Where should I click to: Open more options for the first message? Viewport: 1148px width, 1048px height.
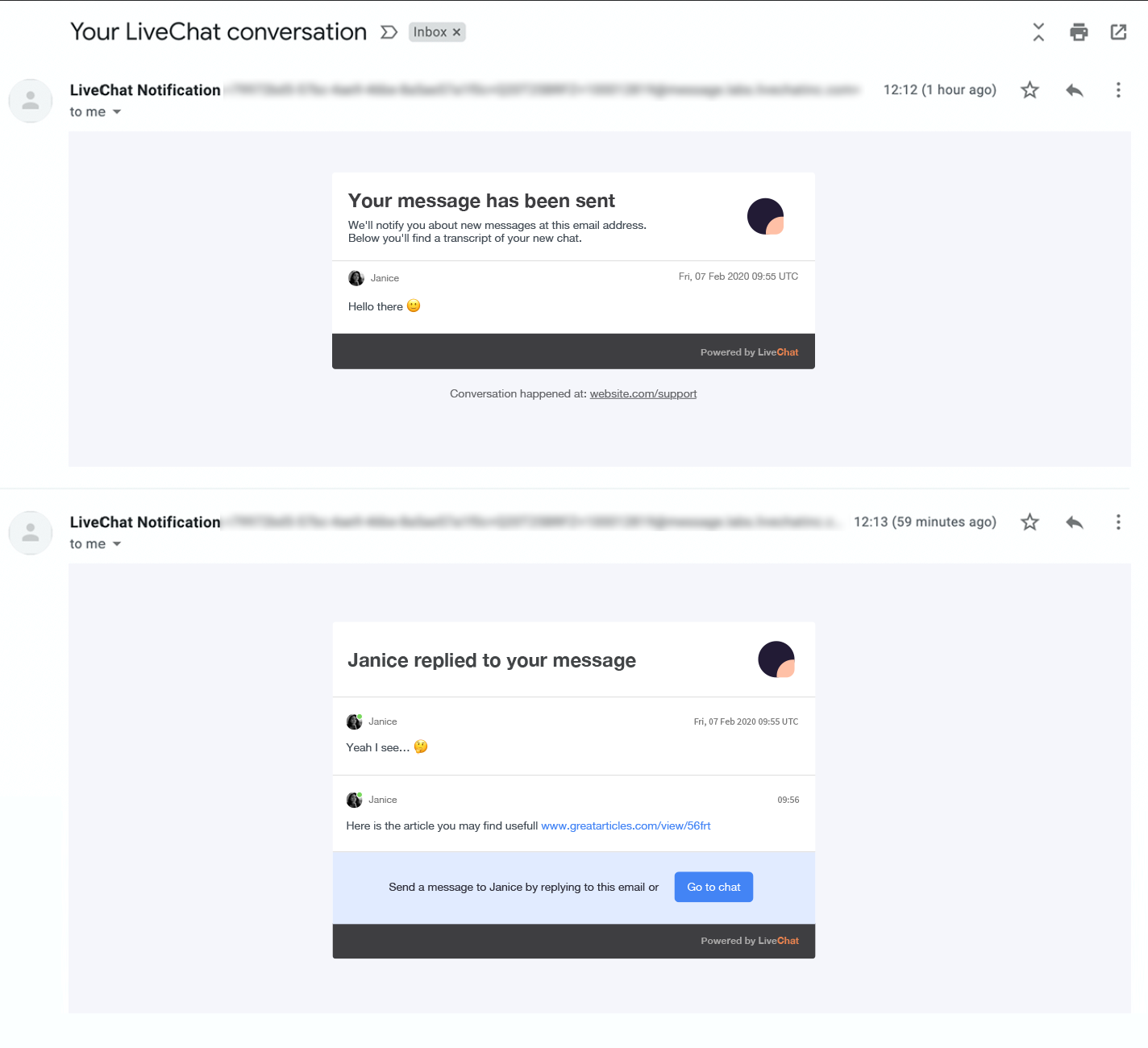tap(1118, 89)
